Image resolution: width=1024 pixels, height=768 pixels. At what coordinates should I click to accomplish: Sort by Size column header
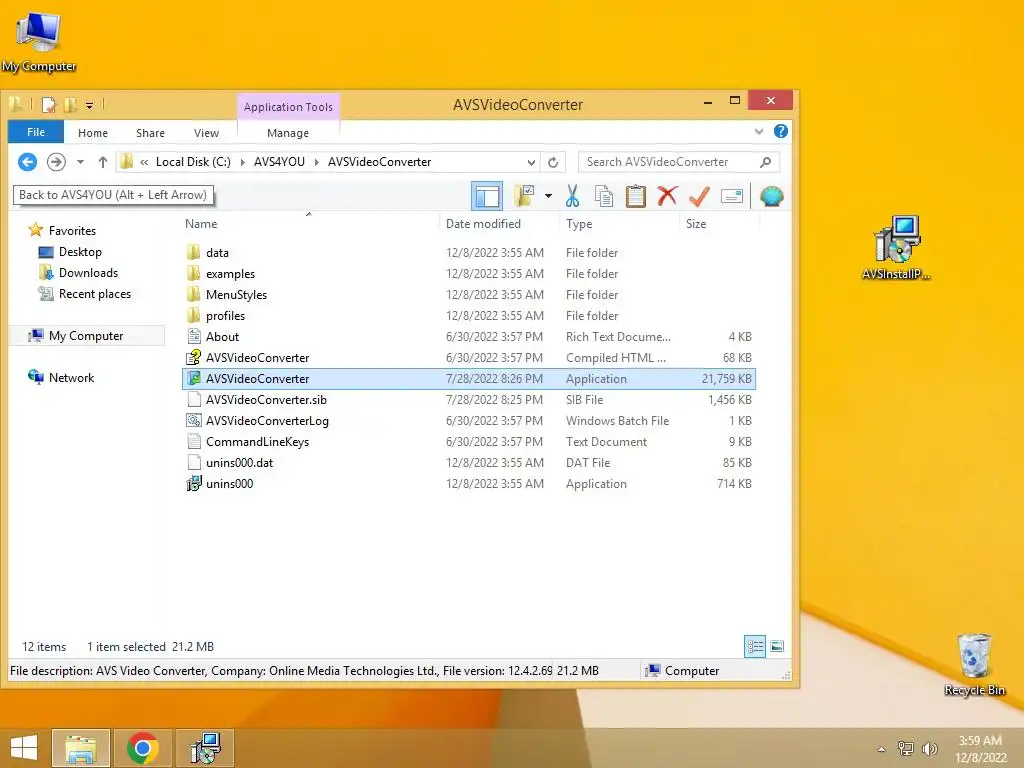click(x=696, y=223)
